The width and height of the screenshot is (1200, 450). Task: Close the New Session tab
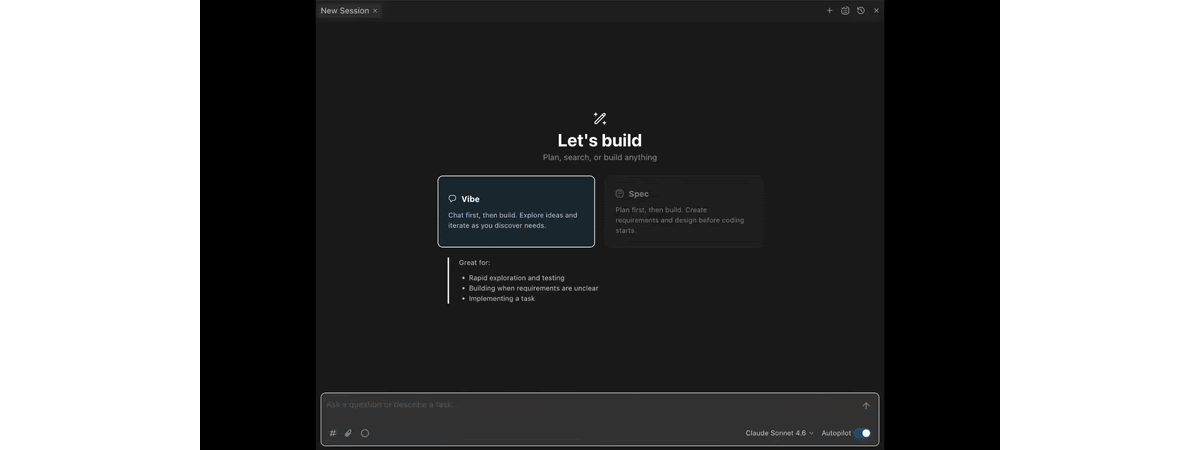[375, 11]
